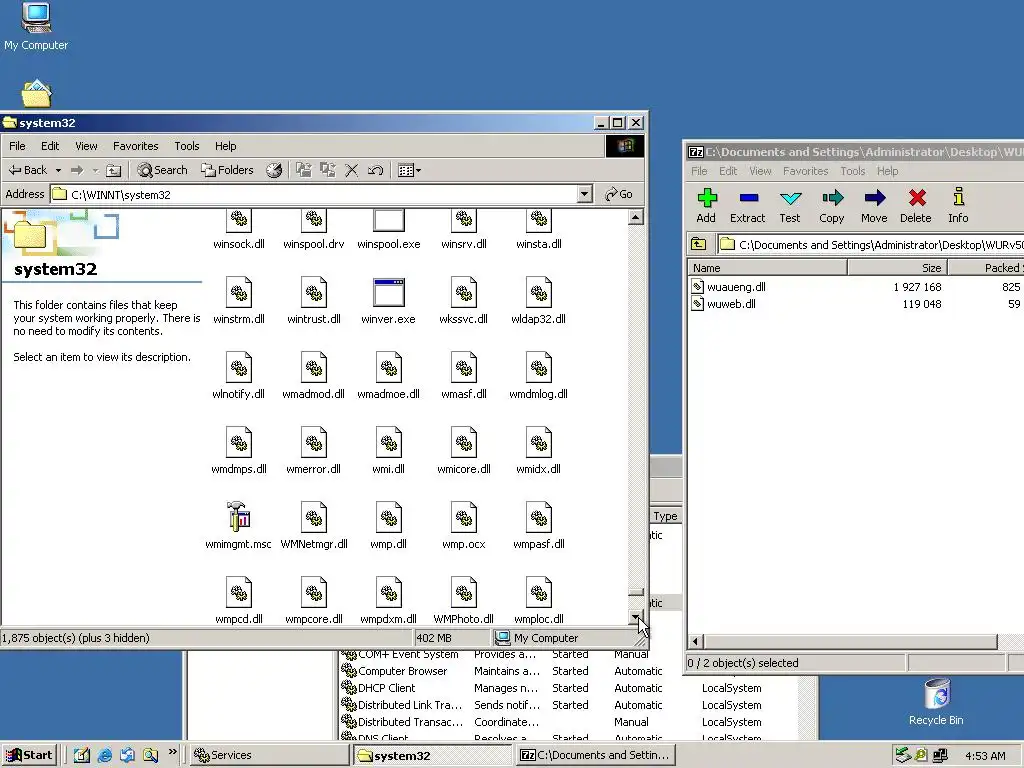Expand the Address bar dropdown
The width and height of the screenshot is (1024, 768).
[584, 194]
